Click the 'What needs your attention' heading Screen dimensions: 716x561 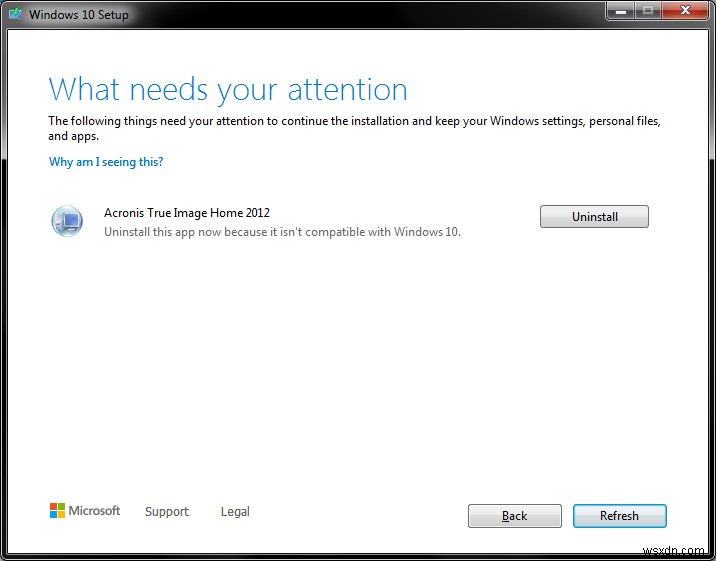(x=228, y=89)
